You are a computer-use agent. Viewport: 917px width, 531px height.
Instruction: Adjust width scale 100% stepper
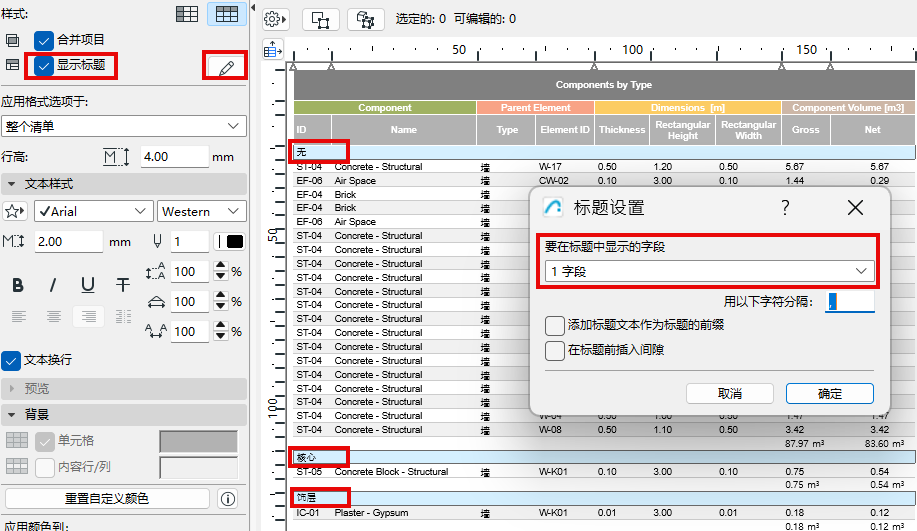click(x=220, y=302)
